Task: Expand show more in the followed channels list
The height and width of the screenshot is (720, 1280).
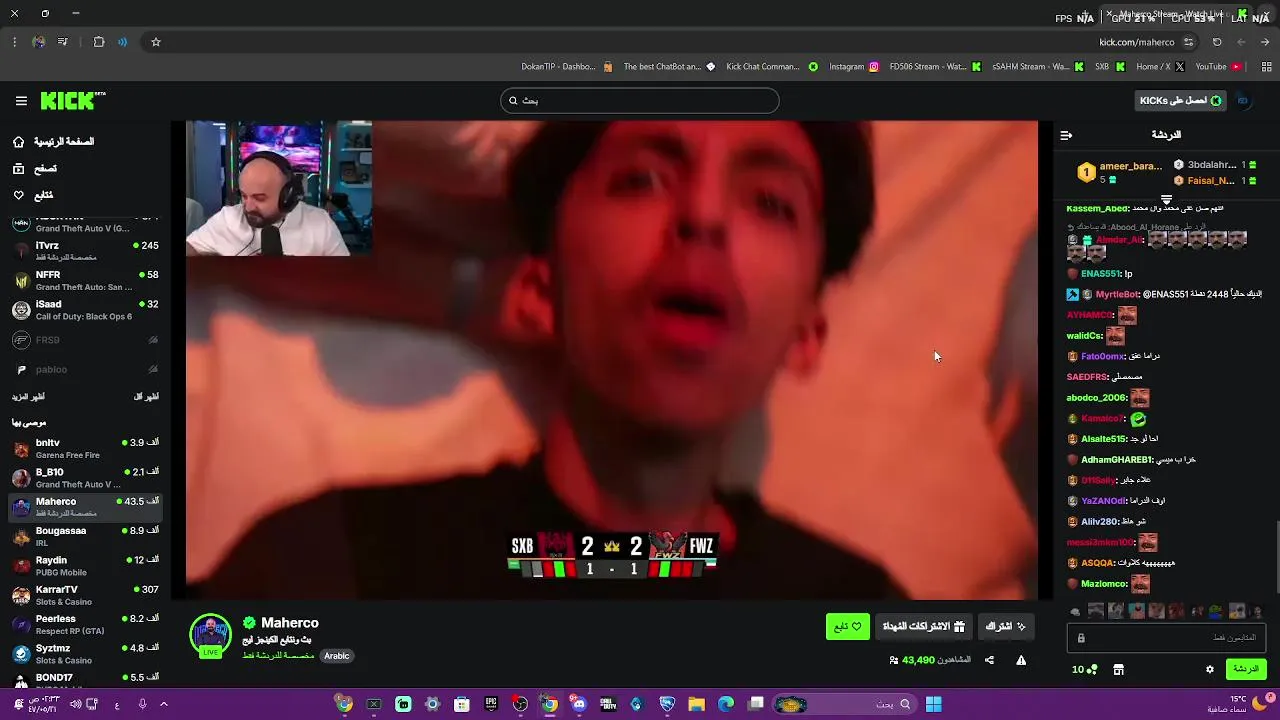Action: [x=28, y=397]
